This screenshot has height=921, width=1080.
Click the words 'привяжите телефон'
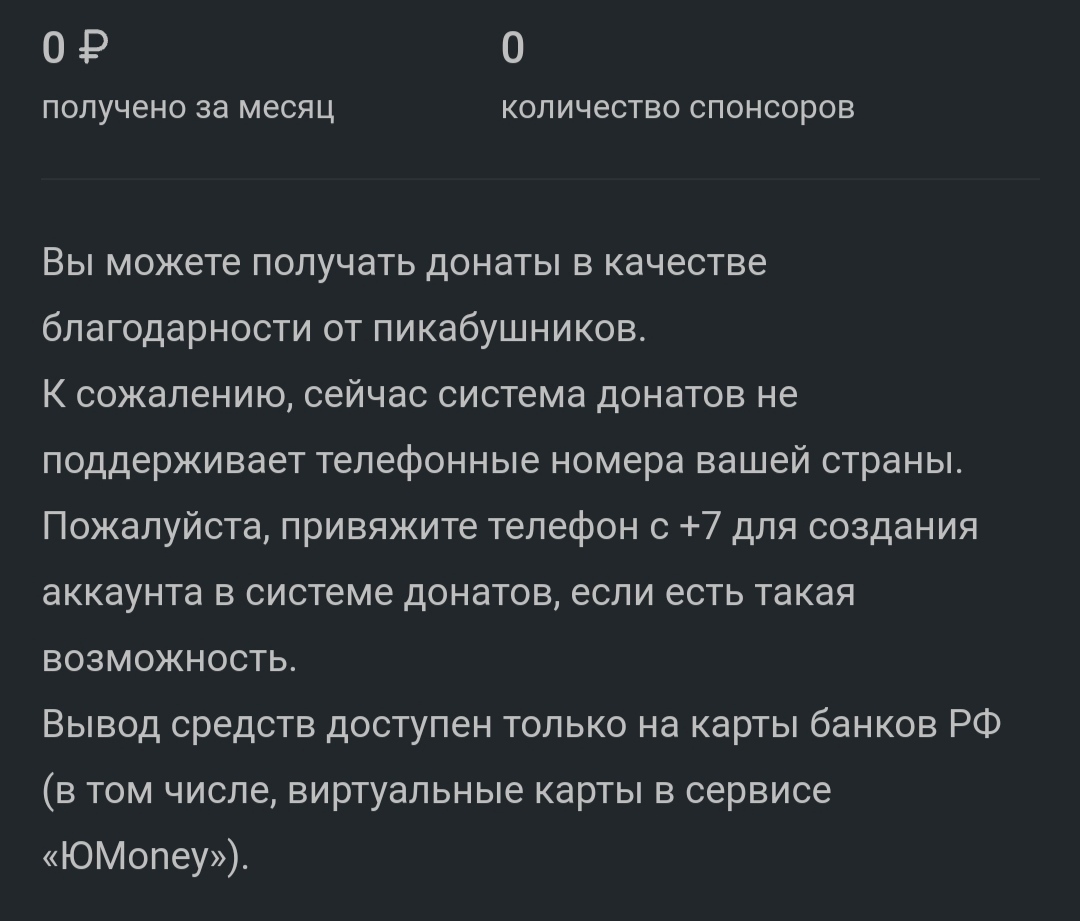pos(466,527)
